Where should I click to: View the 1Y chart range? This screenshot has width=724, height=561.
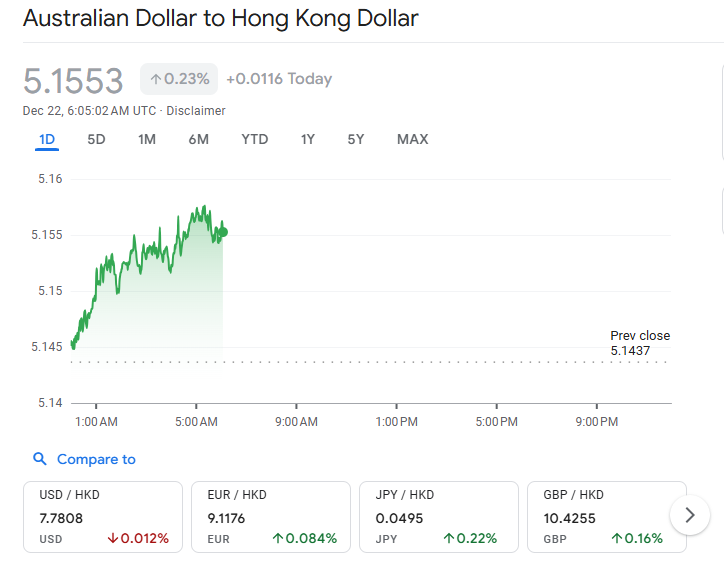tap(308, 139)
